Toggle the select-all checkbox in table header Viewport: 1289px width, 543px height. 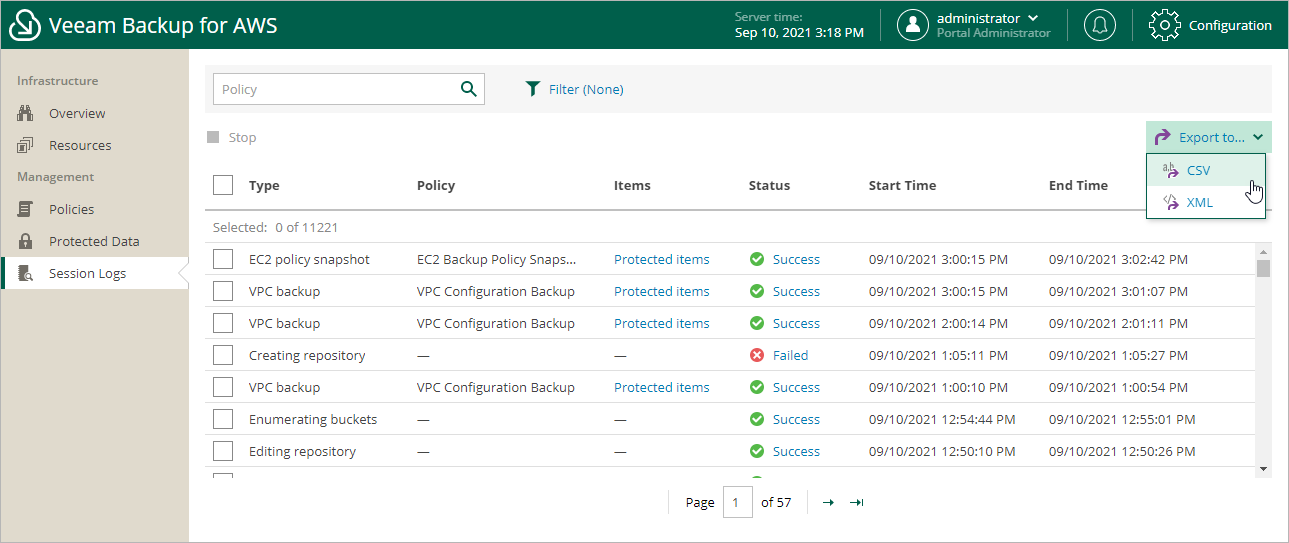(223, 185)
